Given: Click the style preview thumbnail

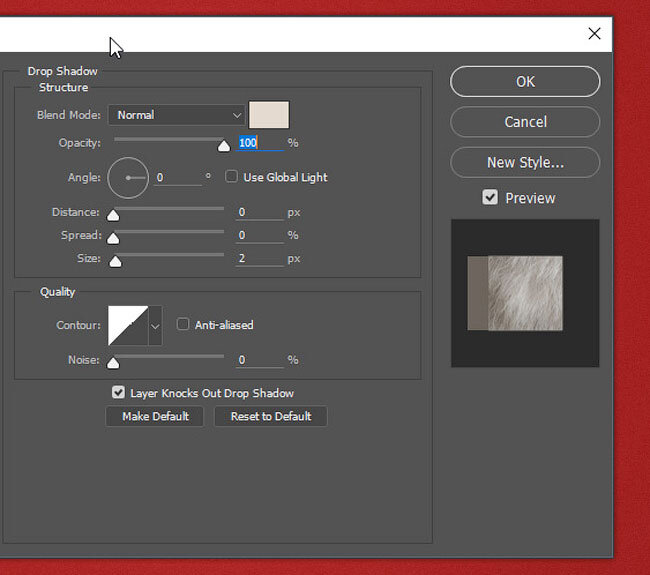Looking at the screenshot, I should [x=525, y=293].
